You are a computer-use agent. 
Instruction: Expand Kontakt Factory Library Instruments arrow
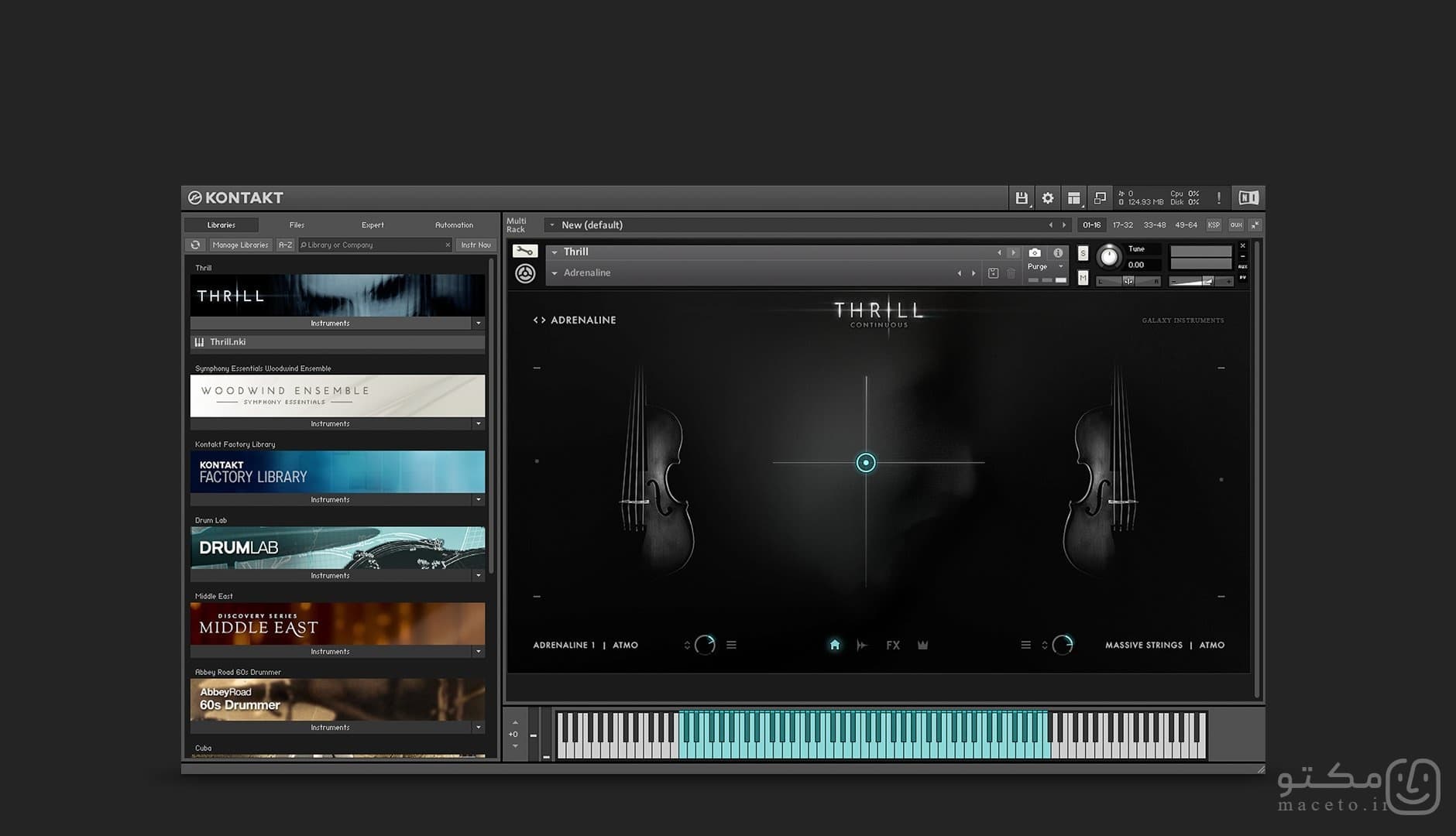478,499
